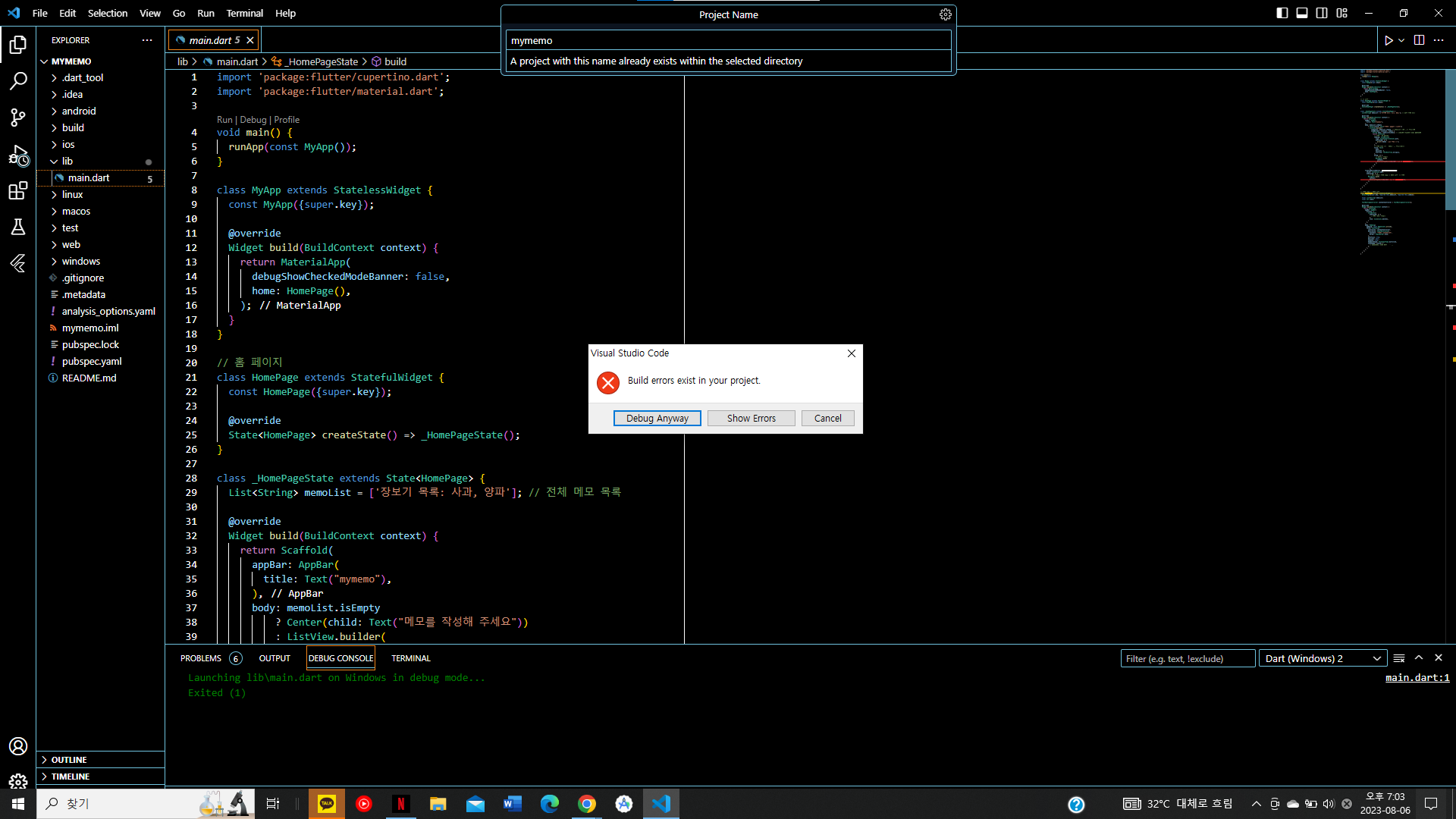Open the Dart (Windows) 2 session dropdown
The height and width of the screenshot is (819, 1456).
tap(1323, 658)
